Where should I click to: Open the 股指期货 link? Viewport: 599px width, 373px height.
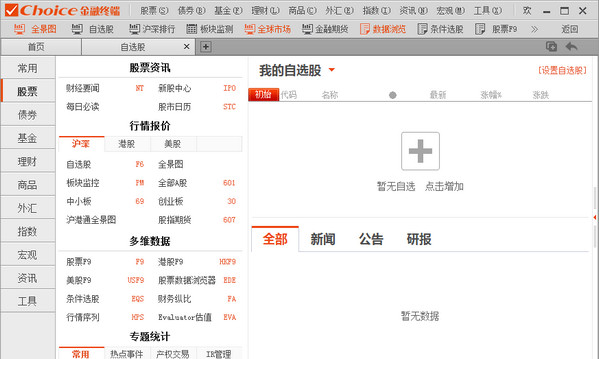tap(175, 220)
